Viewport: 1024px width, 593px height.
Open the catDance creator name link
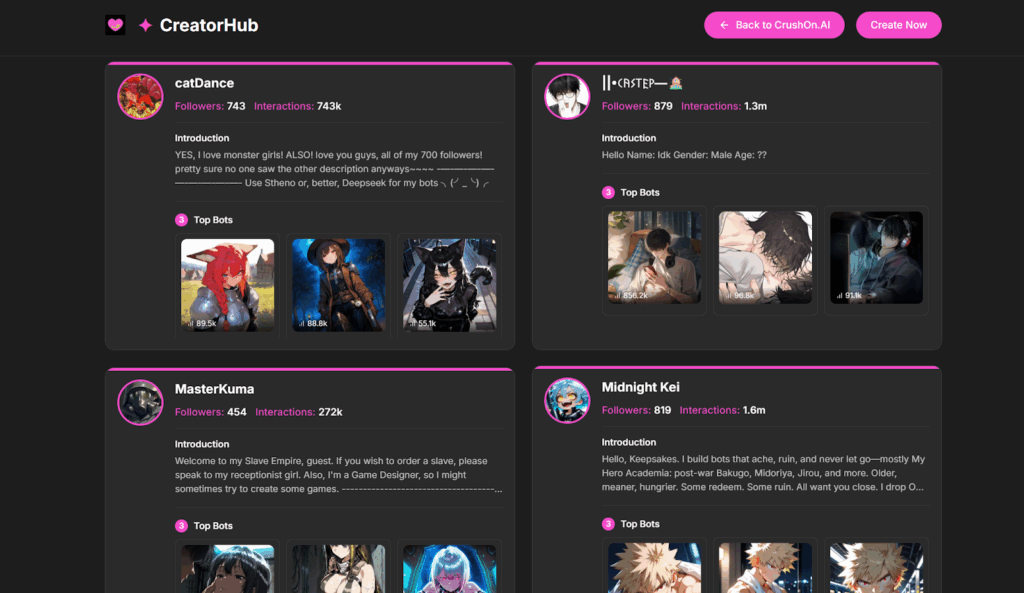coord(204,83)
